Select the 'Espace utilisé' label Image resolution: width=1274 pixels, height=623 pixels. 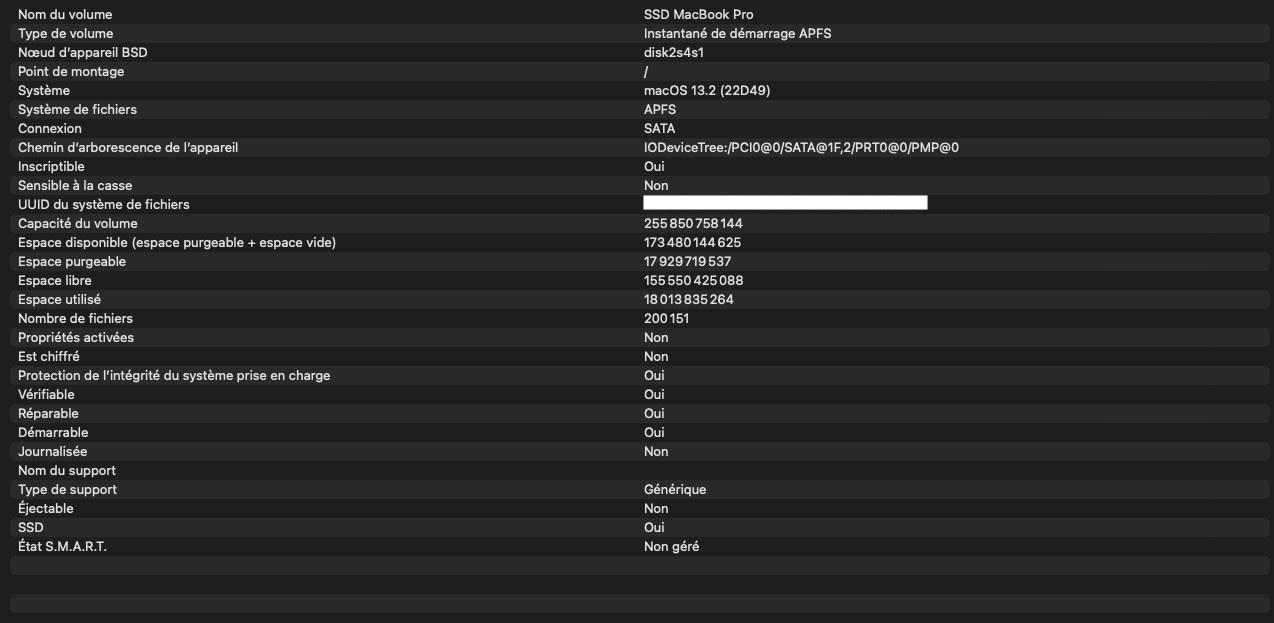[x=59, y=300]
